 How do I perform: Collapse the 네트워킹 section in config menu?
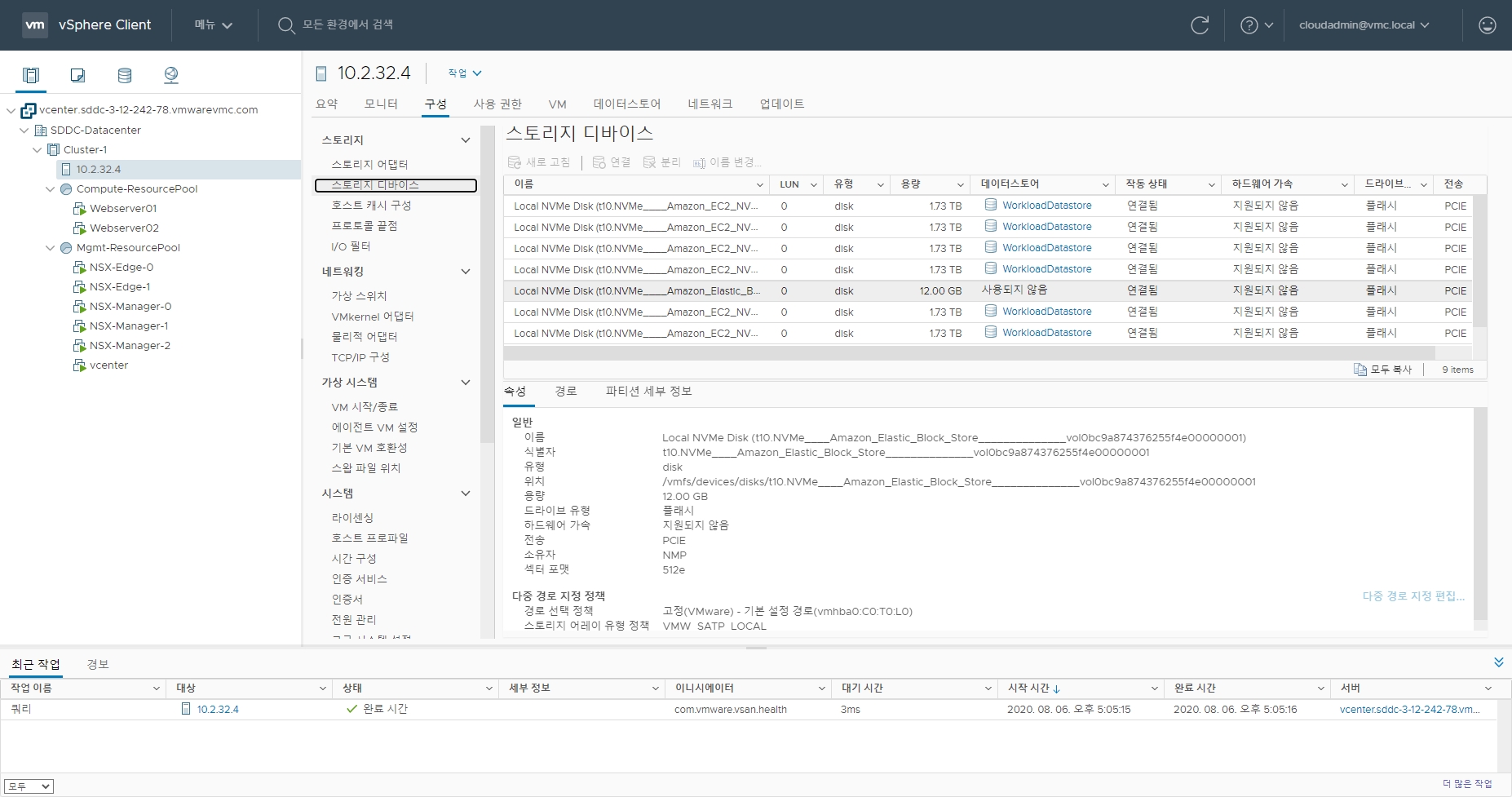[x=466, y=272]
